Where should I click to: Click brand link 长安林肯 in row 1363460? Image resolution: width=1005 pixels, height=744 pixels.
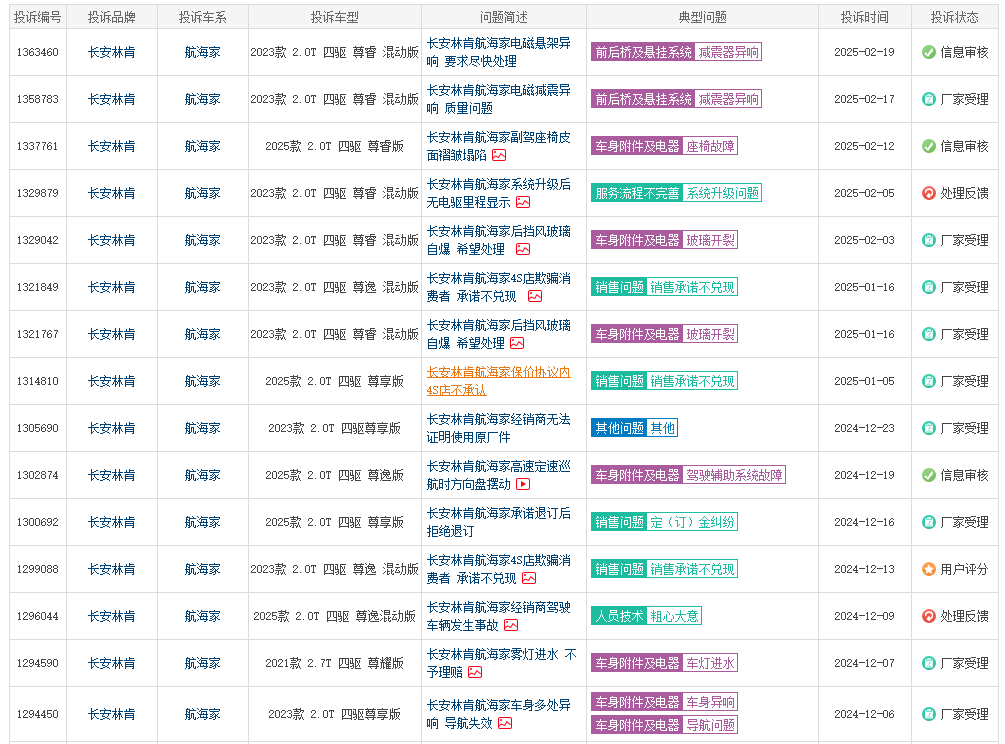click(112, 52)
